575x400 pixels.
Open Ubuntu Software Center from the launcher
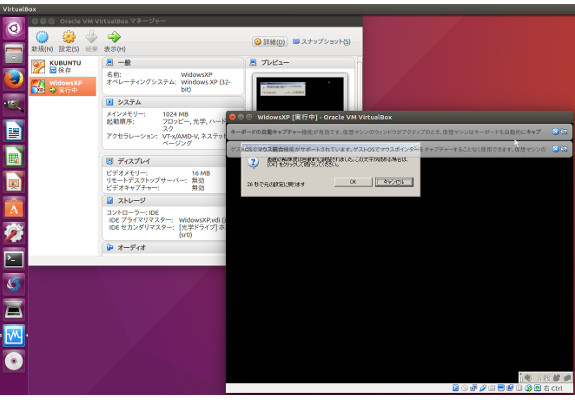coord(14,208)
